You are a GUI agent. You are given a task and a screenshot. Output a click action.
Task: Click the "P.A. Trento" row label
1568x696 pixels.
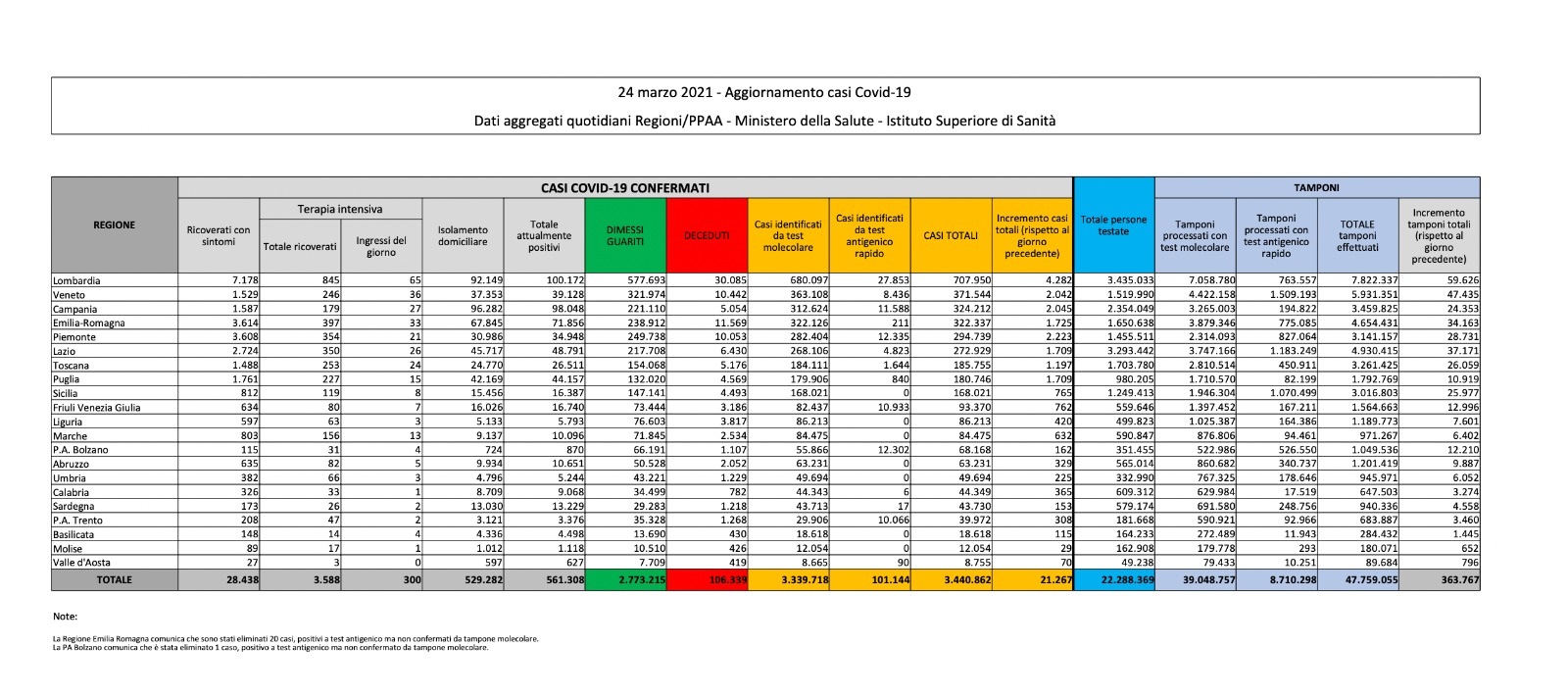[x=77, y=520]
